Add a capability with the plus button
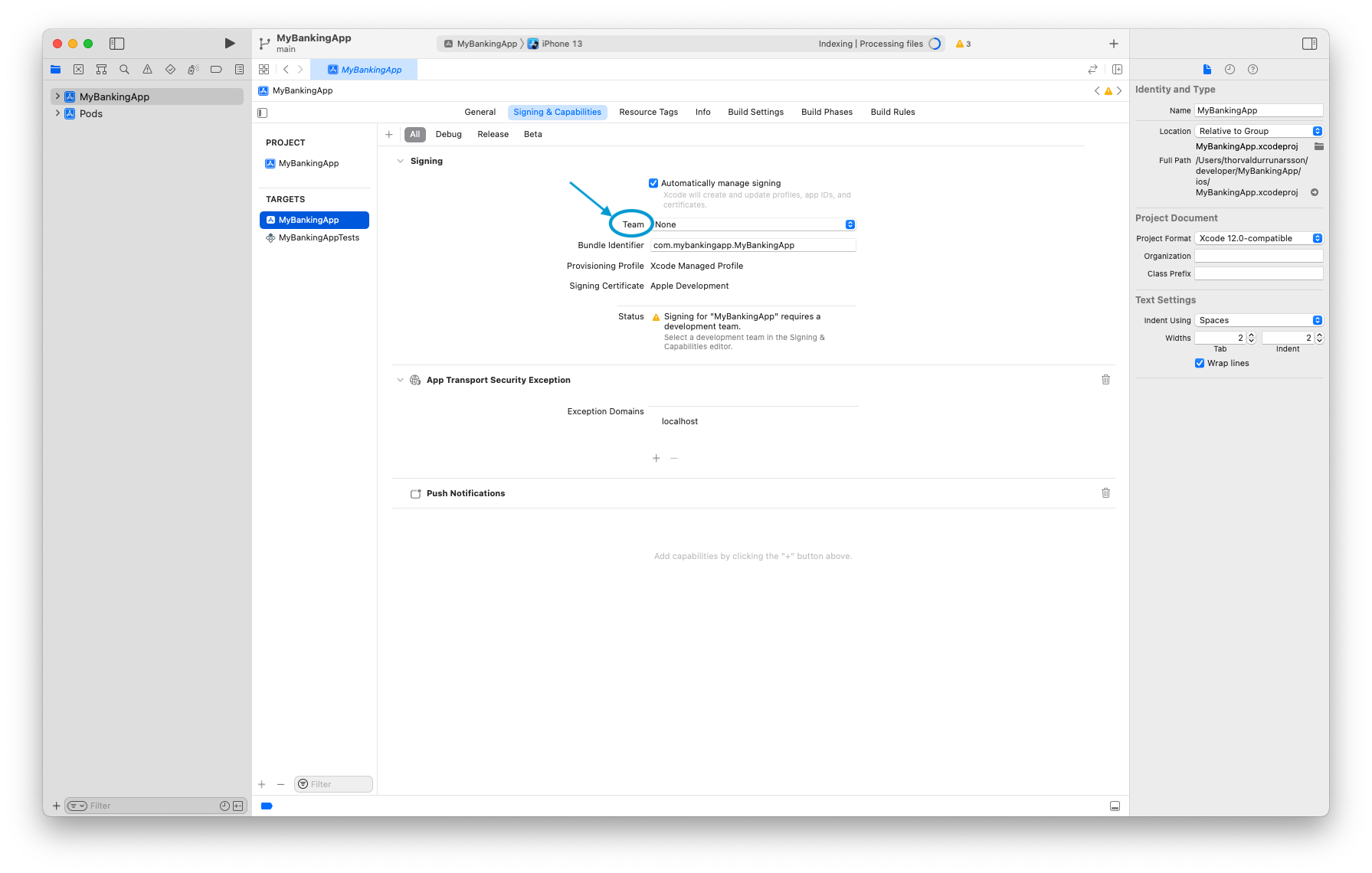Screen dimensions: 1372x873 tap(389, 134)
